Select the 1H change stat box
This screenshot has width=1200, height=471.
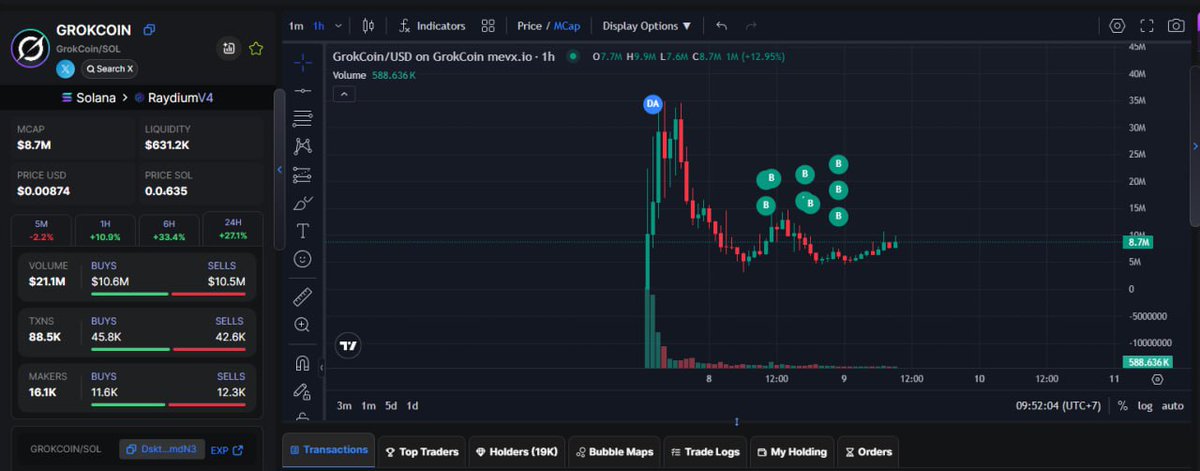[105, 230]
